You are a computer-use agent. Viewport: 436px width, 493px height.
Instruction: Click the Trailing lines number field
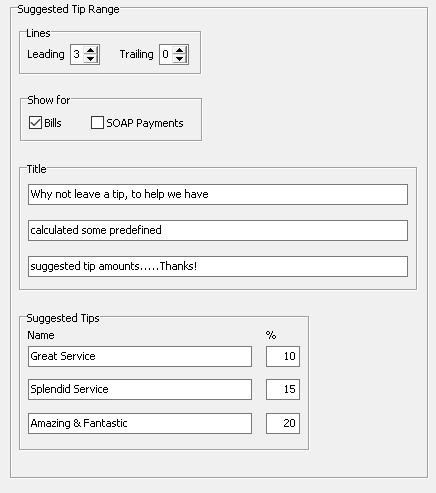(x=167, y=54)
